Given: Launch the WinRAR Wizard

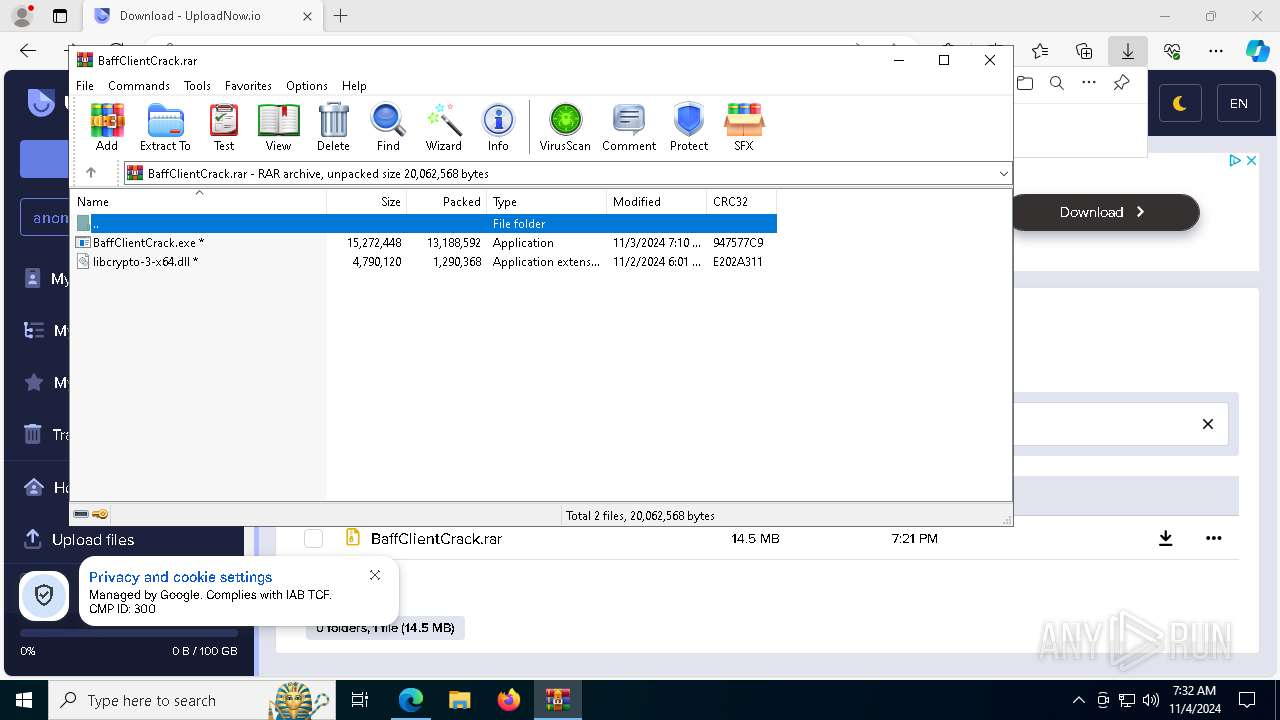Looking at the screenshot, I should (x=444, y=127).
